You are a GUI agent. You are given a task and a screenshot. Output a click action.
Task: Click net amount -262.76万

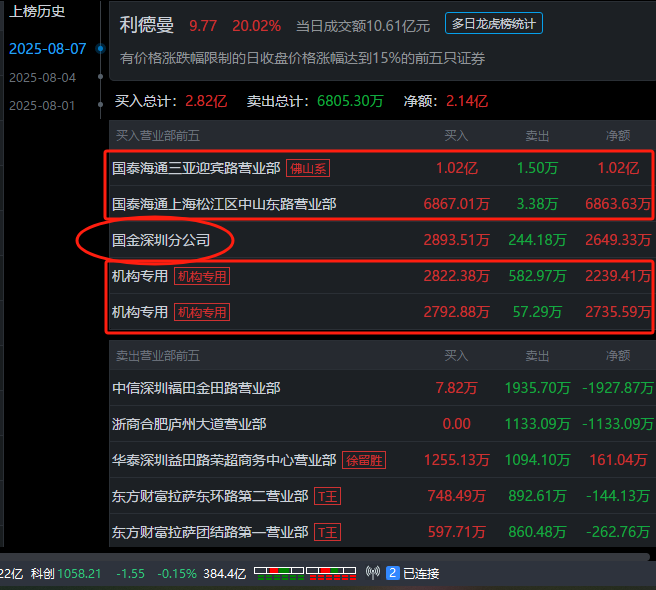pyautogui.click(x=618, y=532)
